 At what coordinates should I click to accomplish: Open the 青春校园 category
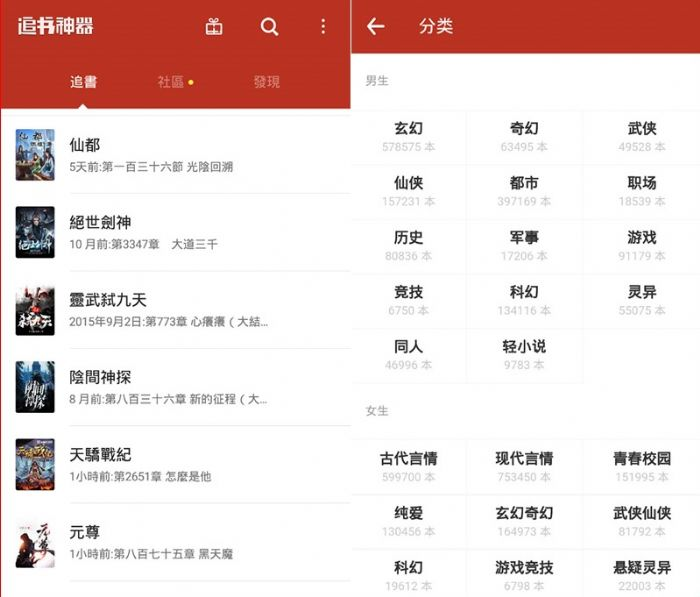pos(641,467)
